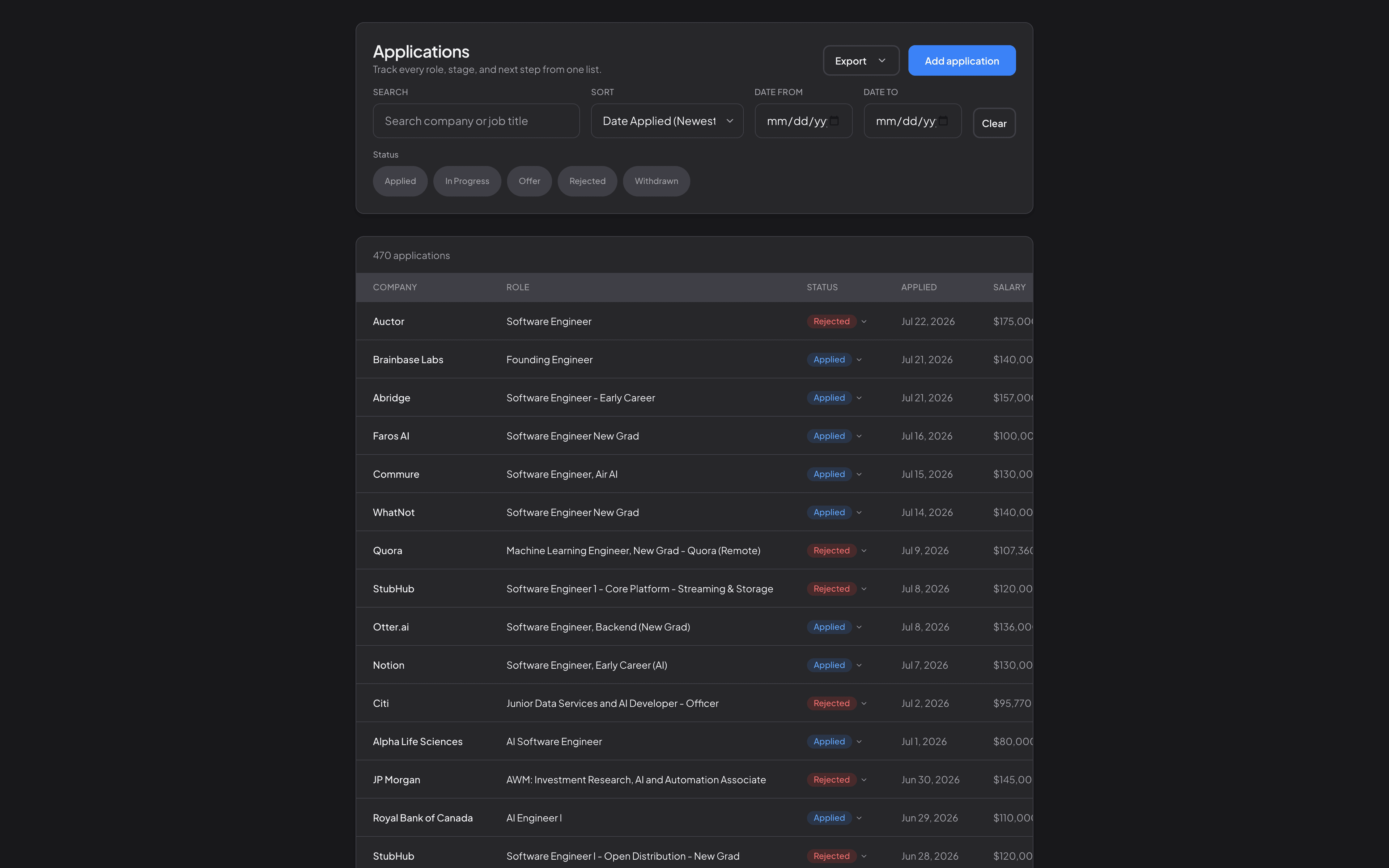The width and height of the screenshot is (1389, 868).
Task: Click the ROLE column header
Action: (x=518, y=287)
